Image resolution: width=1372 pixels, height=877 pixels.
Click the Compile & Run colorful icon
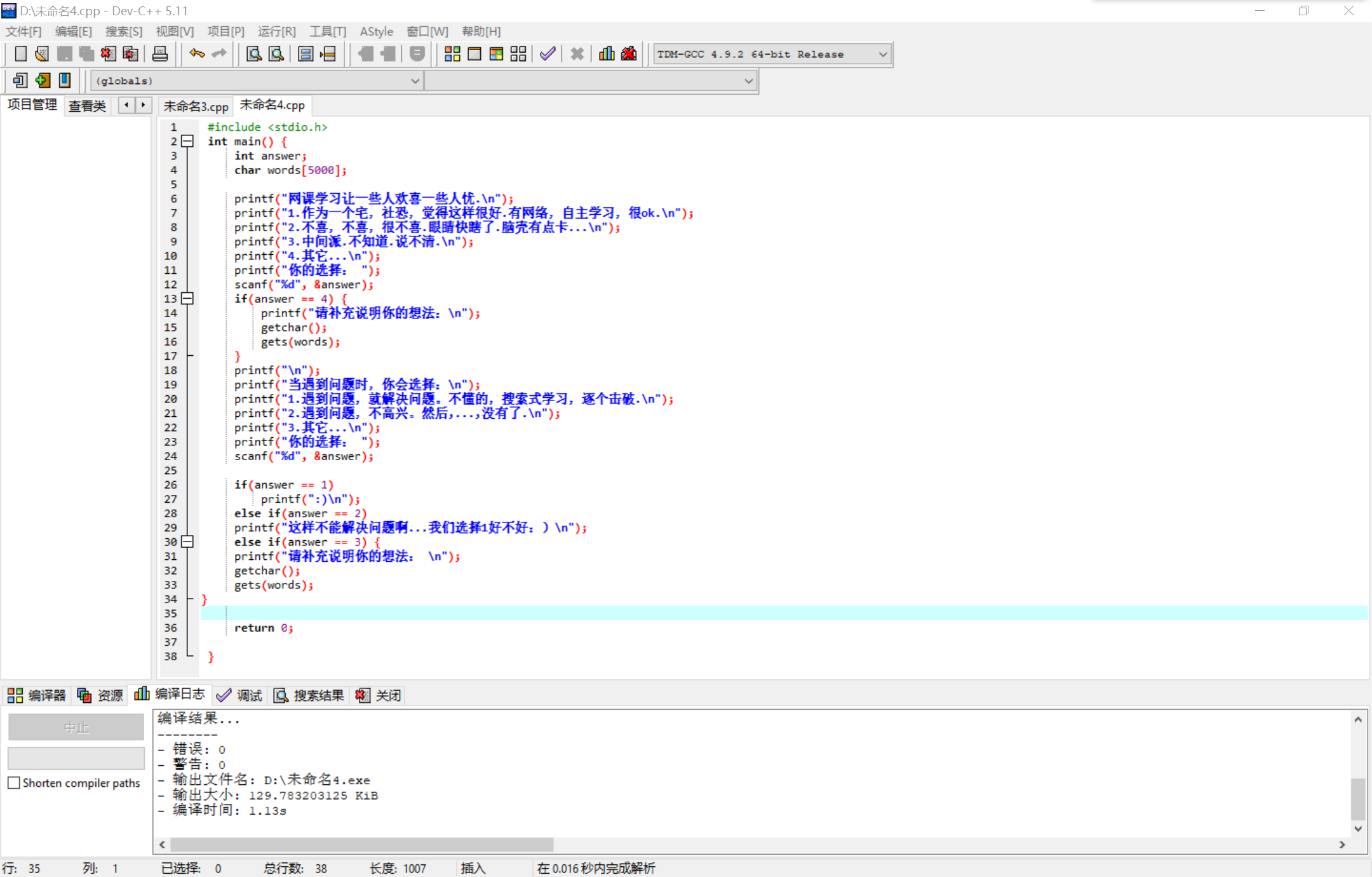[496, 54]
